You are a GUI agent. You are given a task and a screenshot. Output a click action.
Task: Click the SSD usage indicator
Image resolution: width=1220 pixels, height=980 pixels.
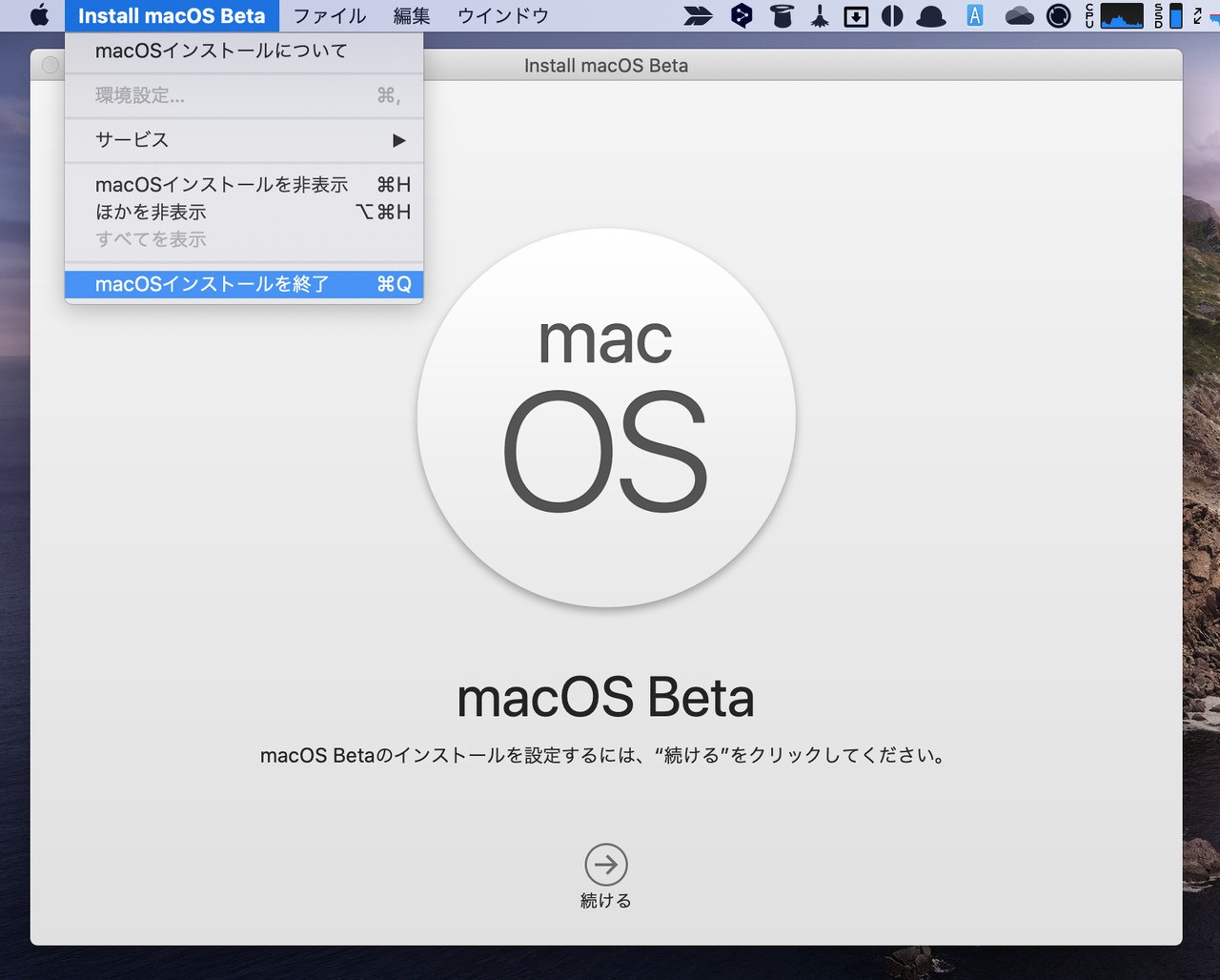coord(1168,15)
